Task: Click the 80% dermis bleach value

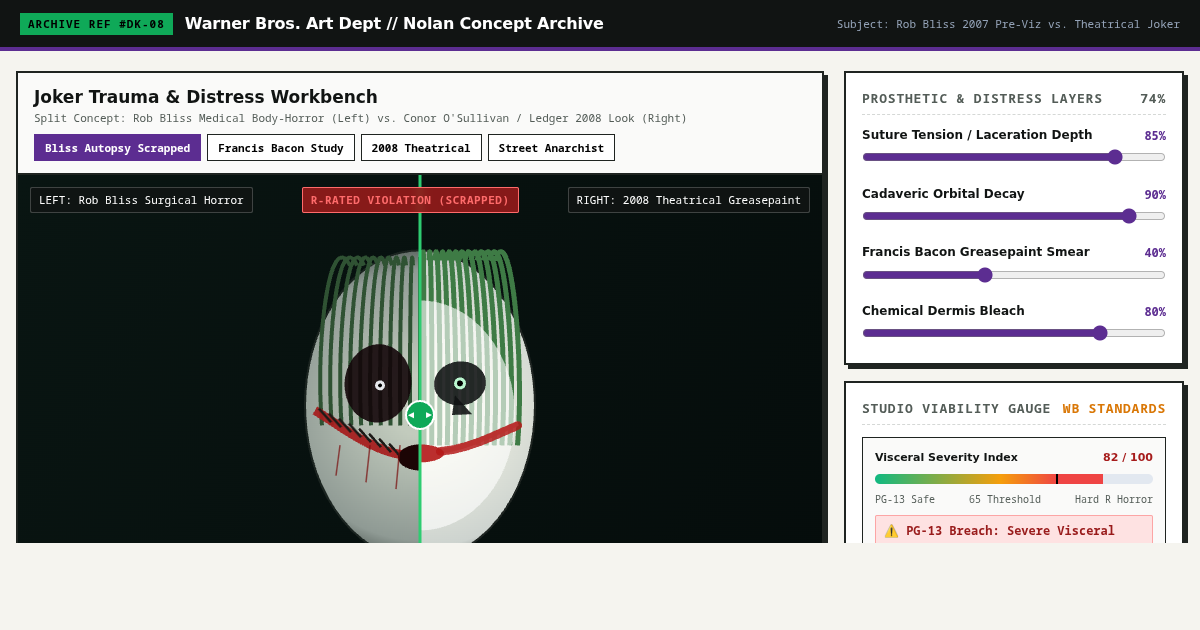Action: [x=1155, y=312]
